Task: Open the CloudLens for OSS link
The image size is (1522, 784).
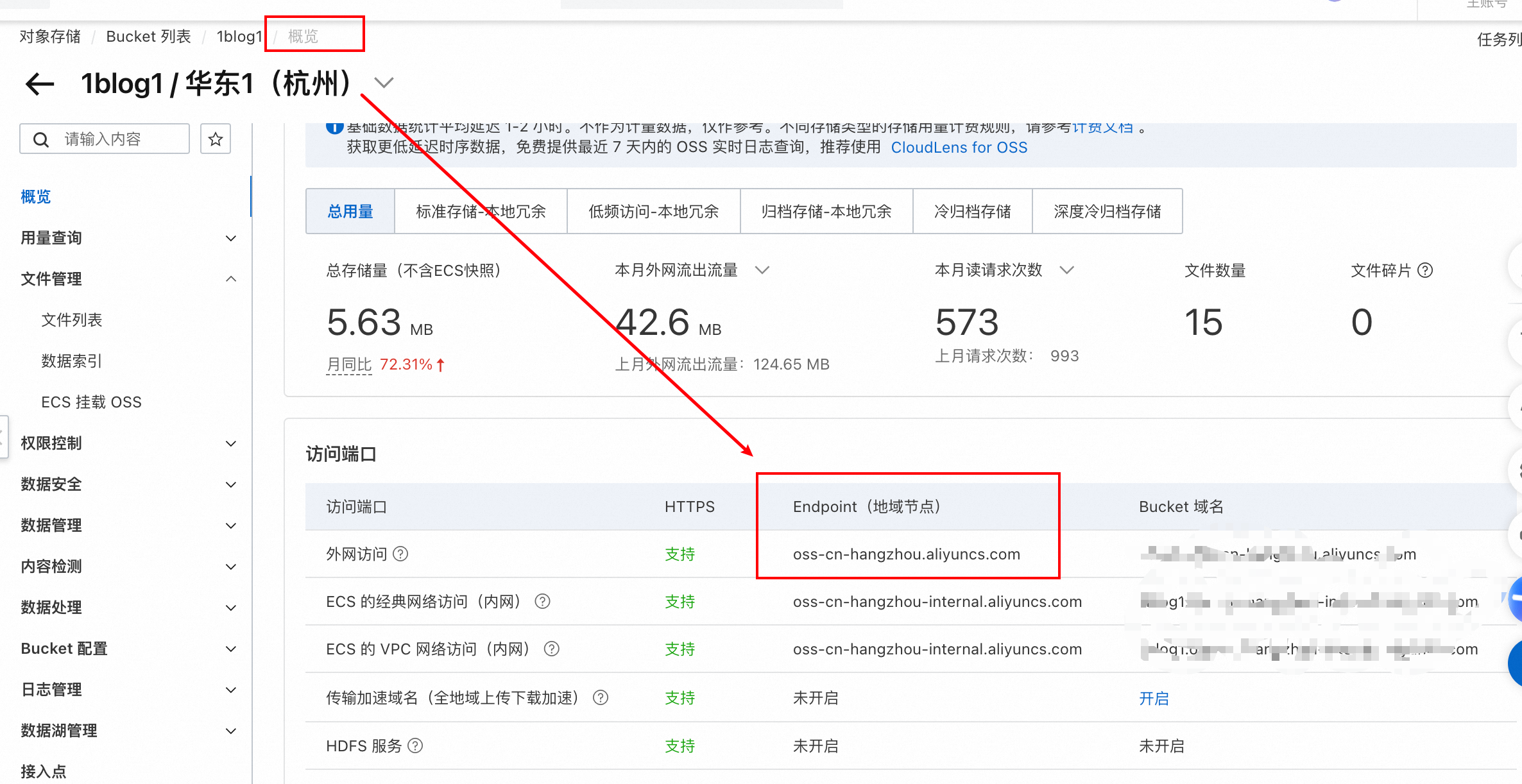Action: pyautogui.click(x=959, y=148)
